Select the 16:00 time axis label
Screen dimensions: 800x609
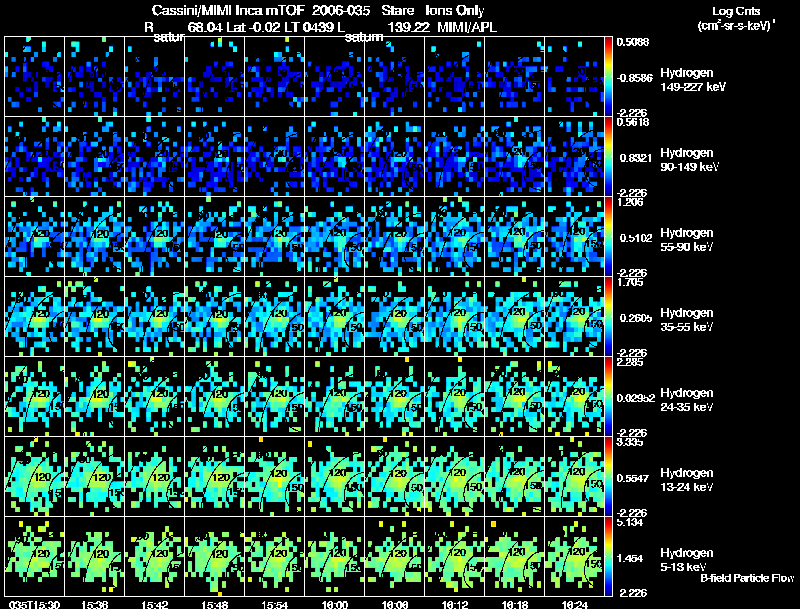[x=334, y=604]
